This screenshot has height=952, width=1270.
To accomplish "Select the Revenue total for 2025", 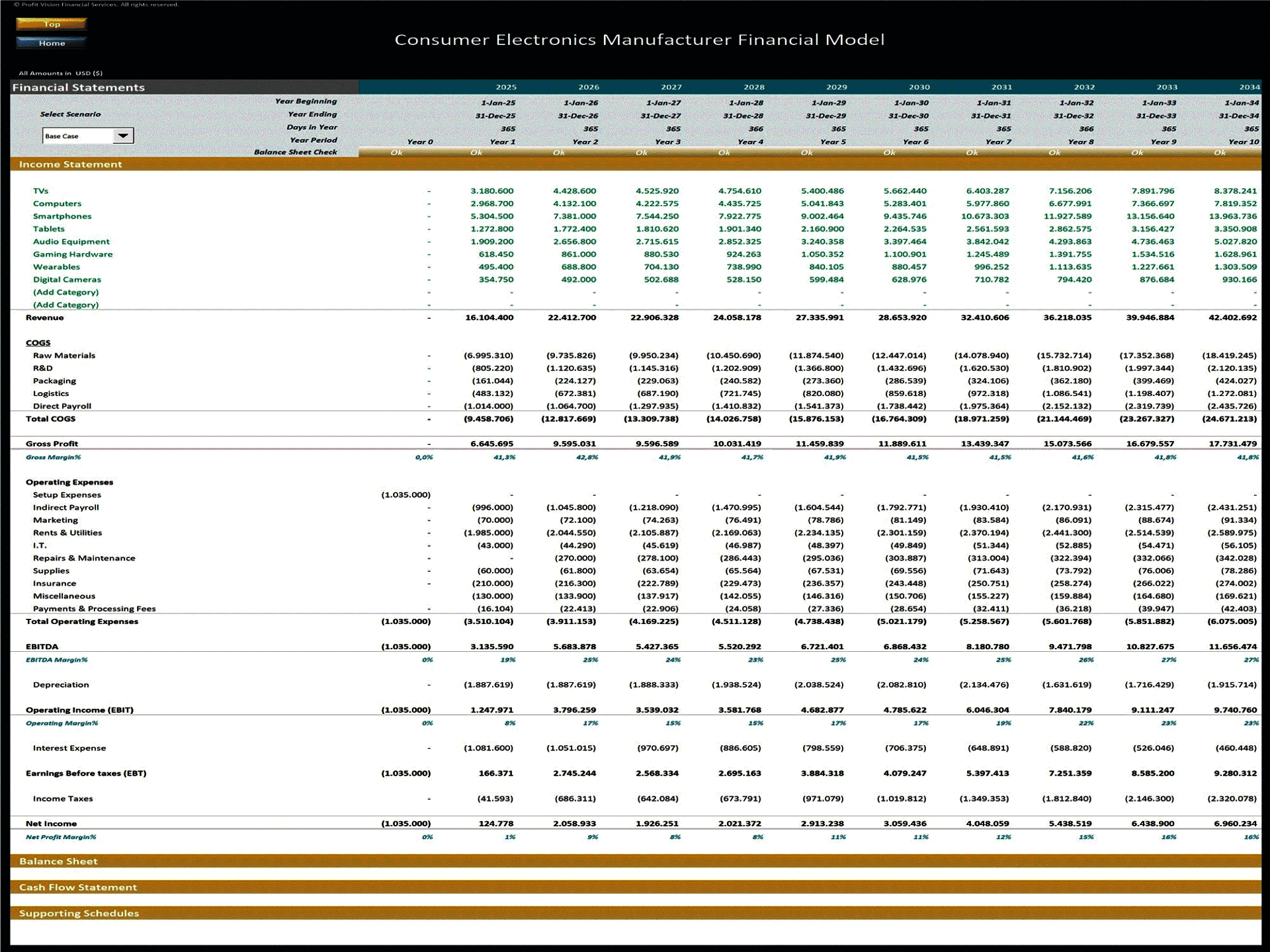I will [x=489, y=317].
